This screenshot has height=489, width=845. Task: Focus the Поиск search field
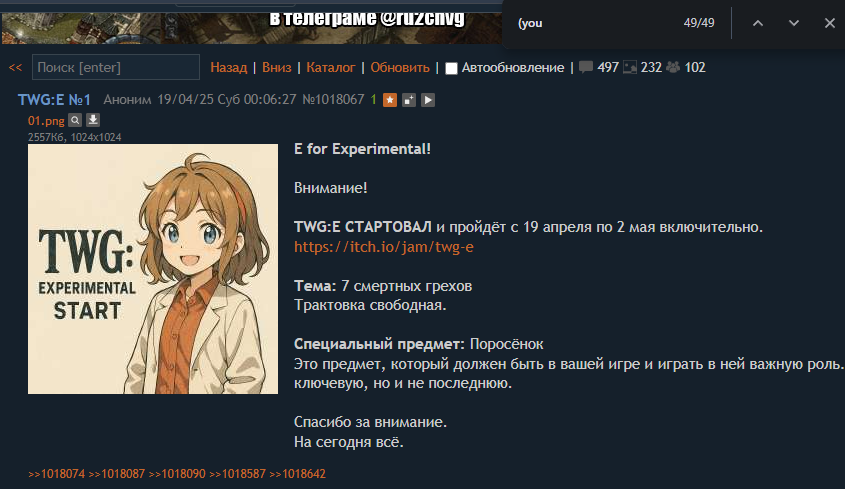(116, 67)
